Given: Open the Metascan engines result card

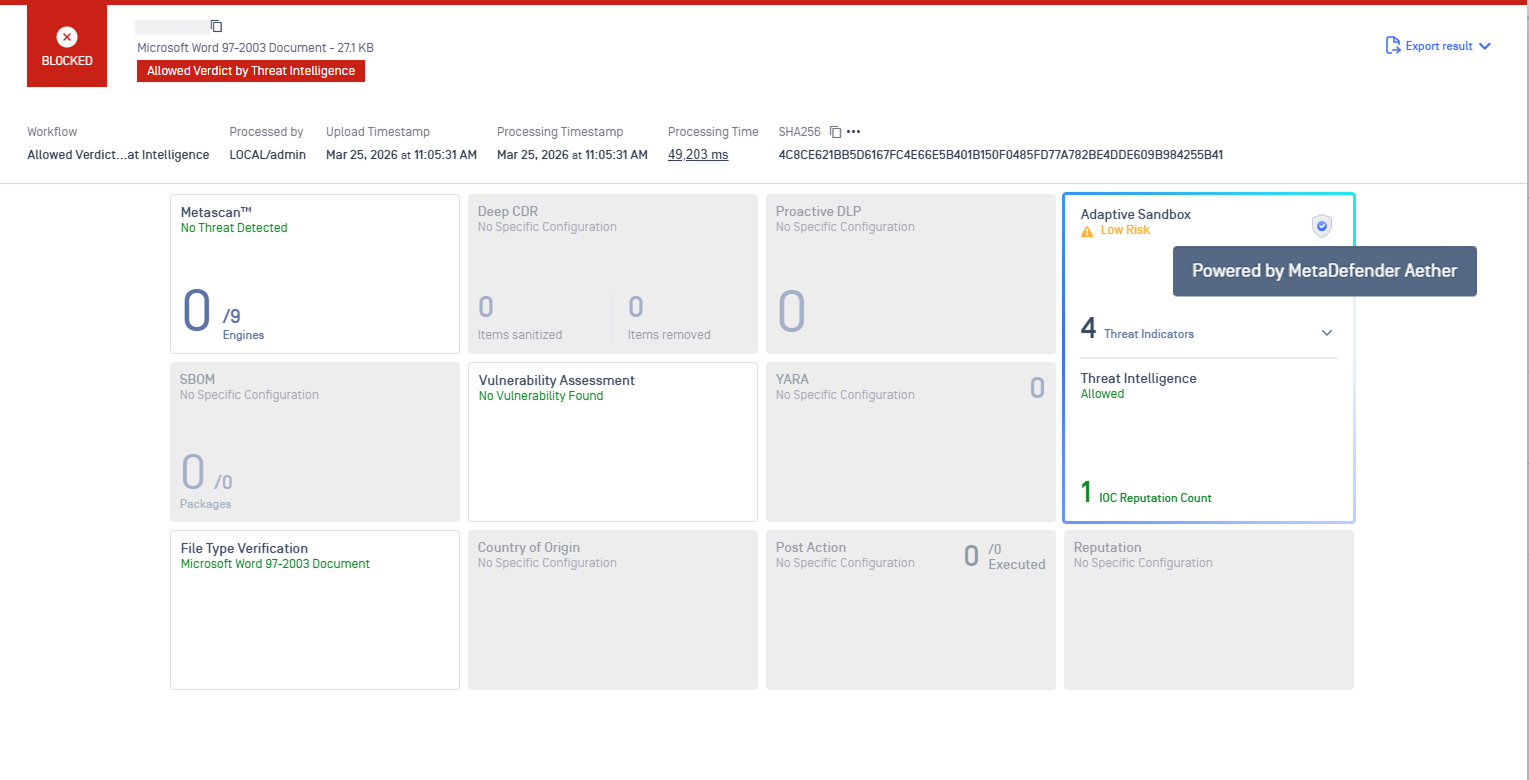Looking at the screenshot, I should 314,273.
